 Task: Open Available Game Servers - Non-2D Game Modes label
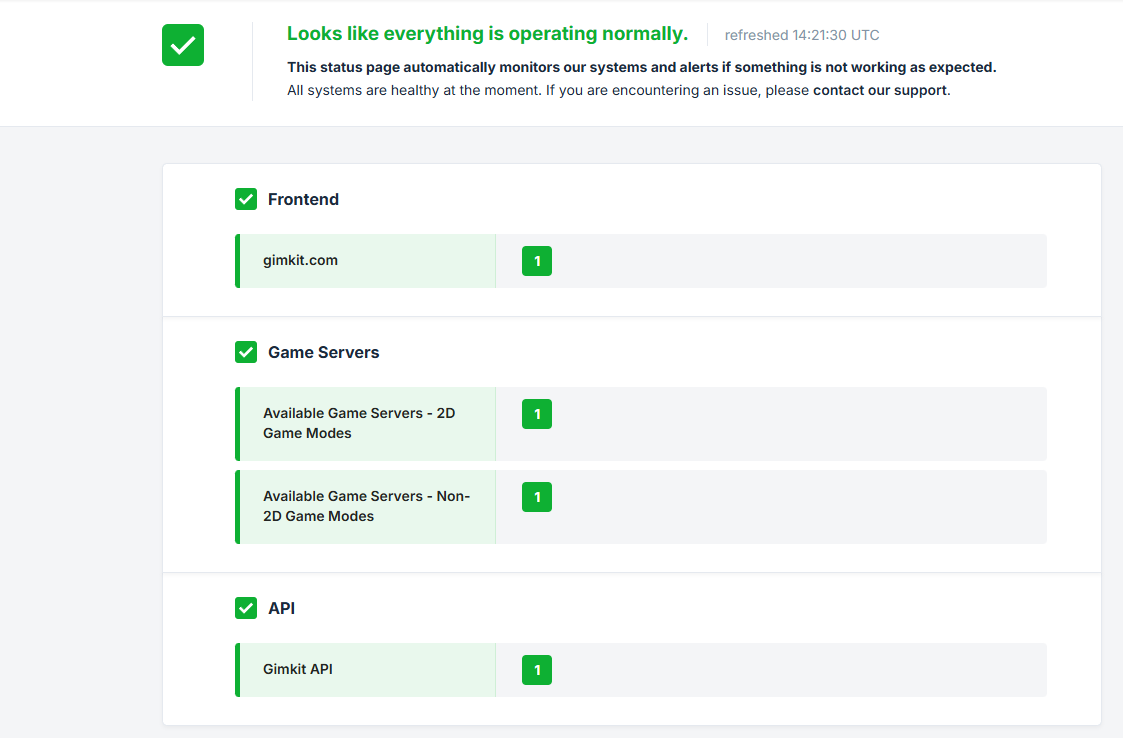365,506
